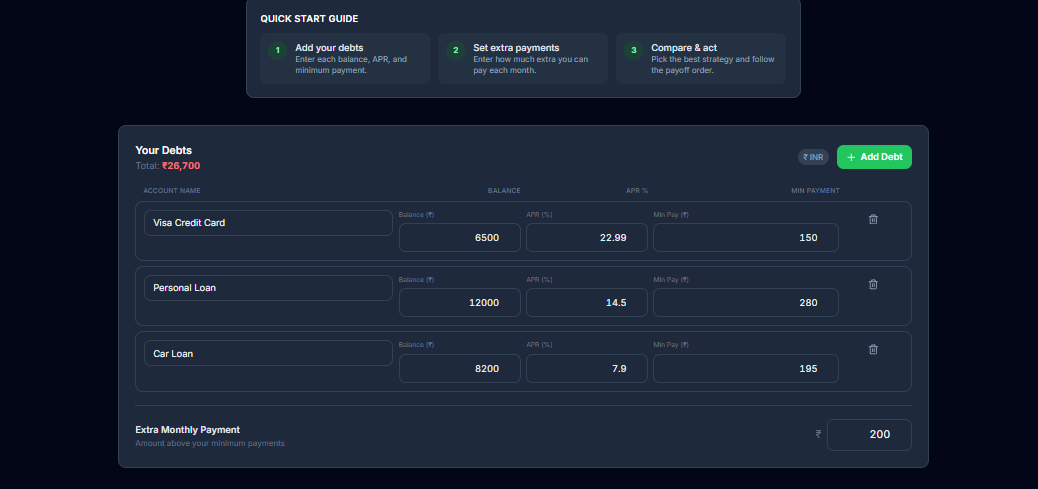Edit the extra monthly payment amount 200
1038x489 pixels.
coord(868,435)
